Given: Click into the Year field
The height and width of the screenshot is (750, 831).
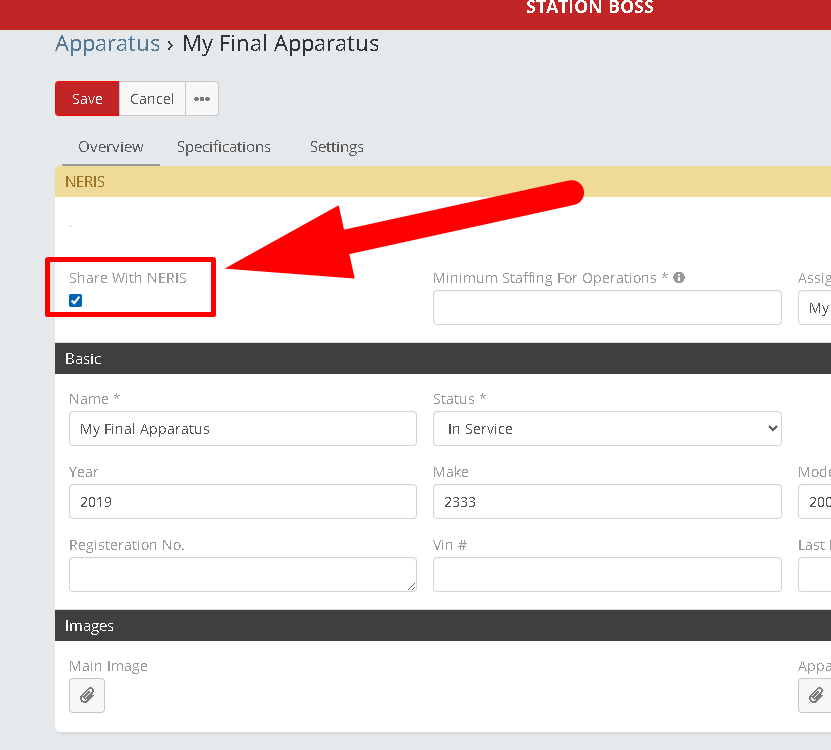Looking at the screenshot, I should [242, 501].
